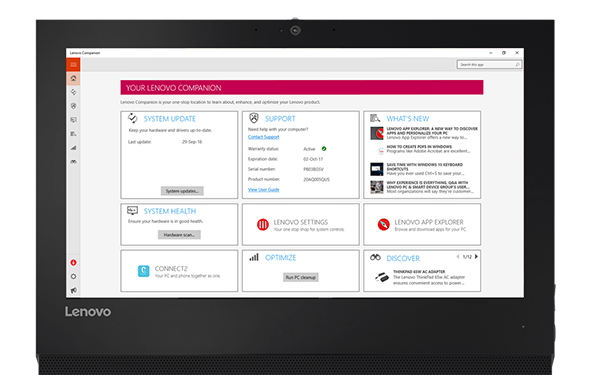The image size is (590, 375).
Task: Click the WHAT'S NEW heading
Action: [x=408, y=119]
